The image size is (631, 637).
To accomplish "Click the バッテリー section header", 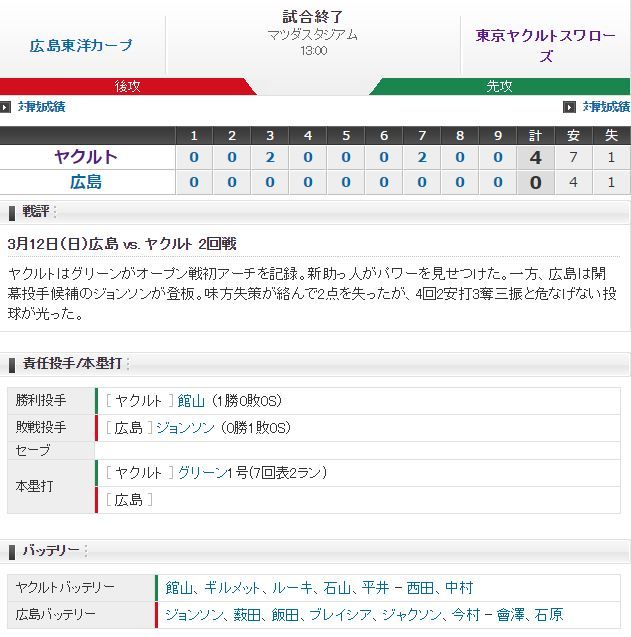I will pyautogui.click(x=315, y=551).
